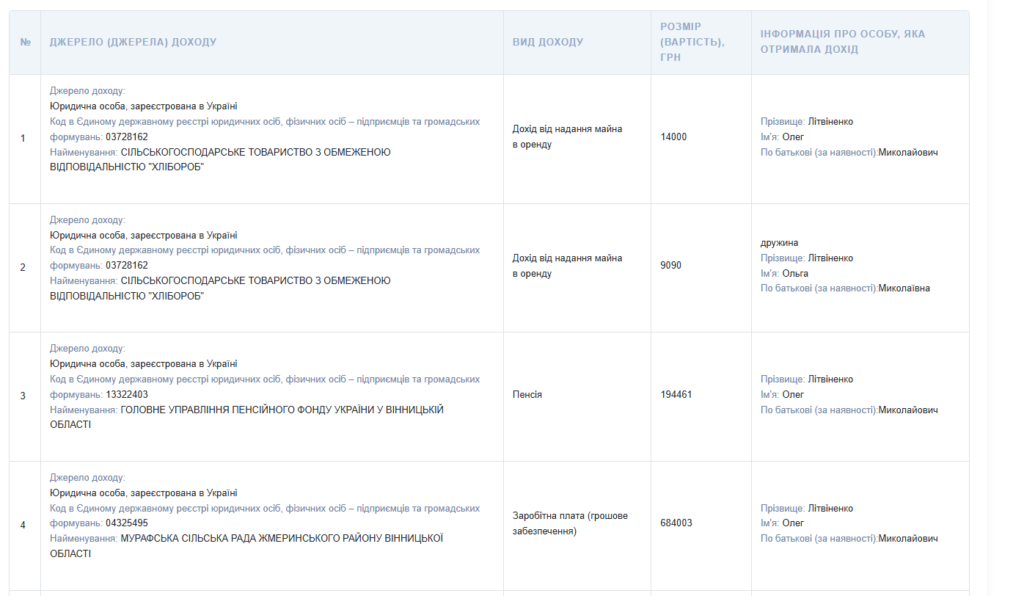Click "Мурафська сільська рада" organization name
This screenshot has height=596, width=1024.
pos(280,538)
